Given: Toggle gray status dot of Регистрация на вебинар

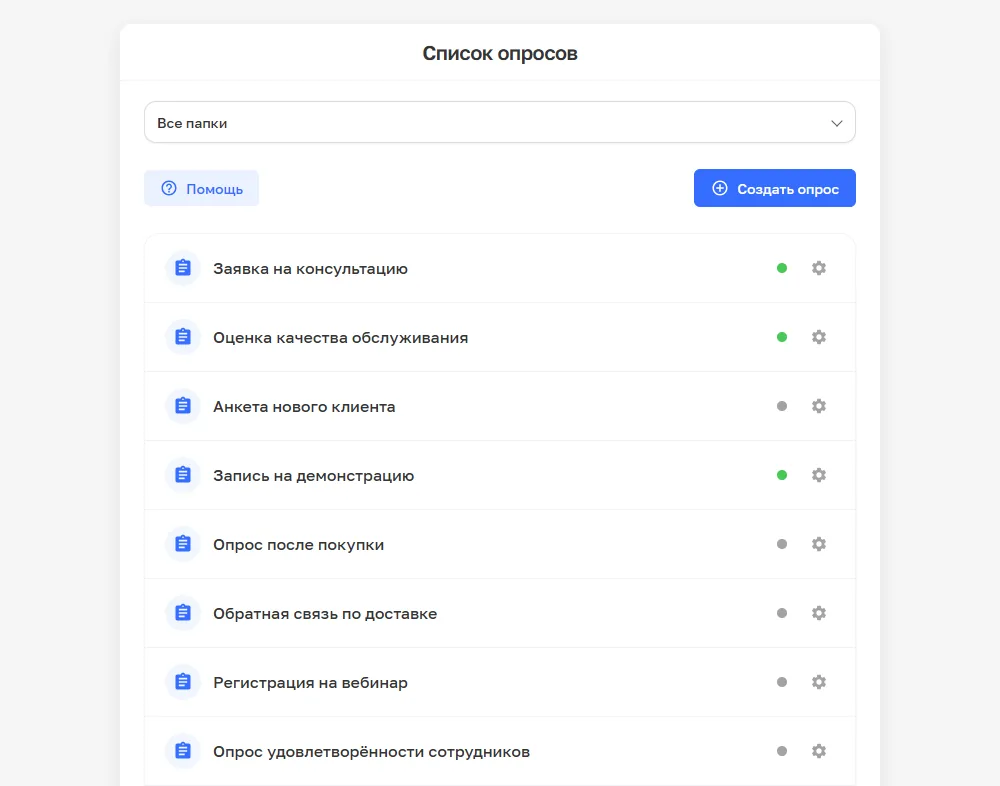Looking at the screenshot, I should pos(782,682).
